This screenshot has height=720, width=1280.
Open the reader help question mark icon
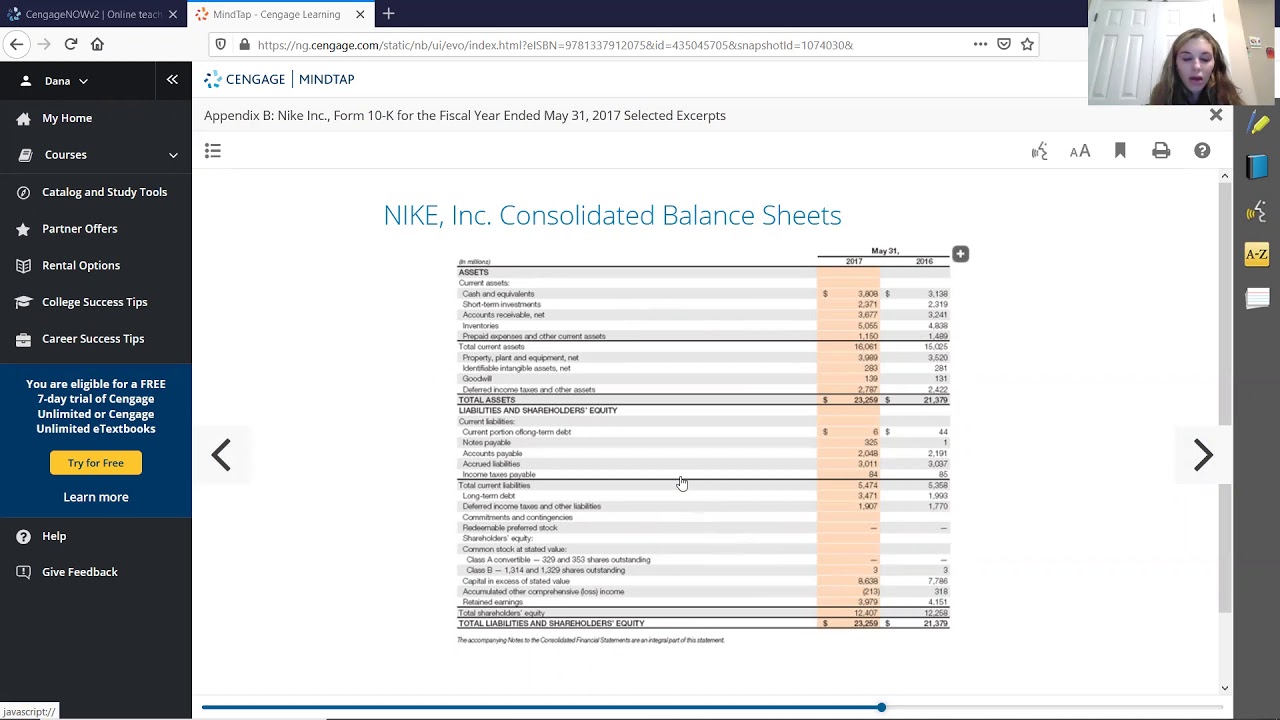[x=1202, y=151]
